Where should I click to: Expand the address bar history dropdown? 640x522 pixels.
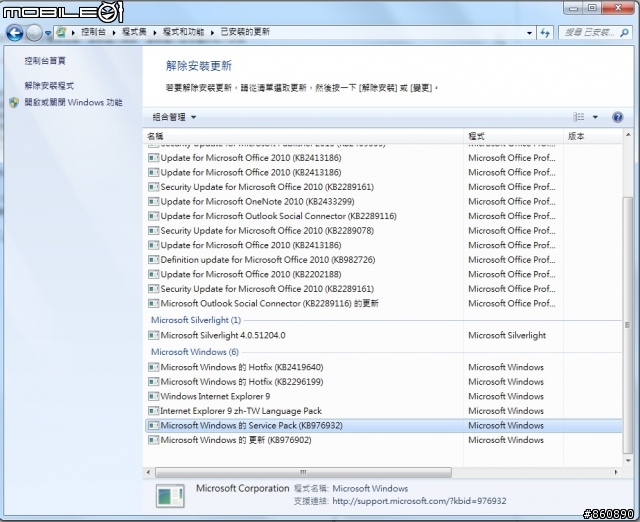(x=529, y=33)
